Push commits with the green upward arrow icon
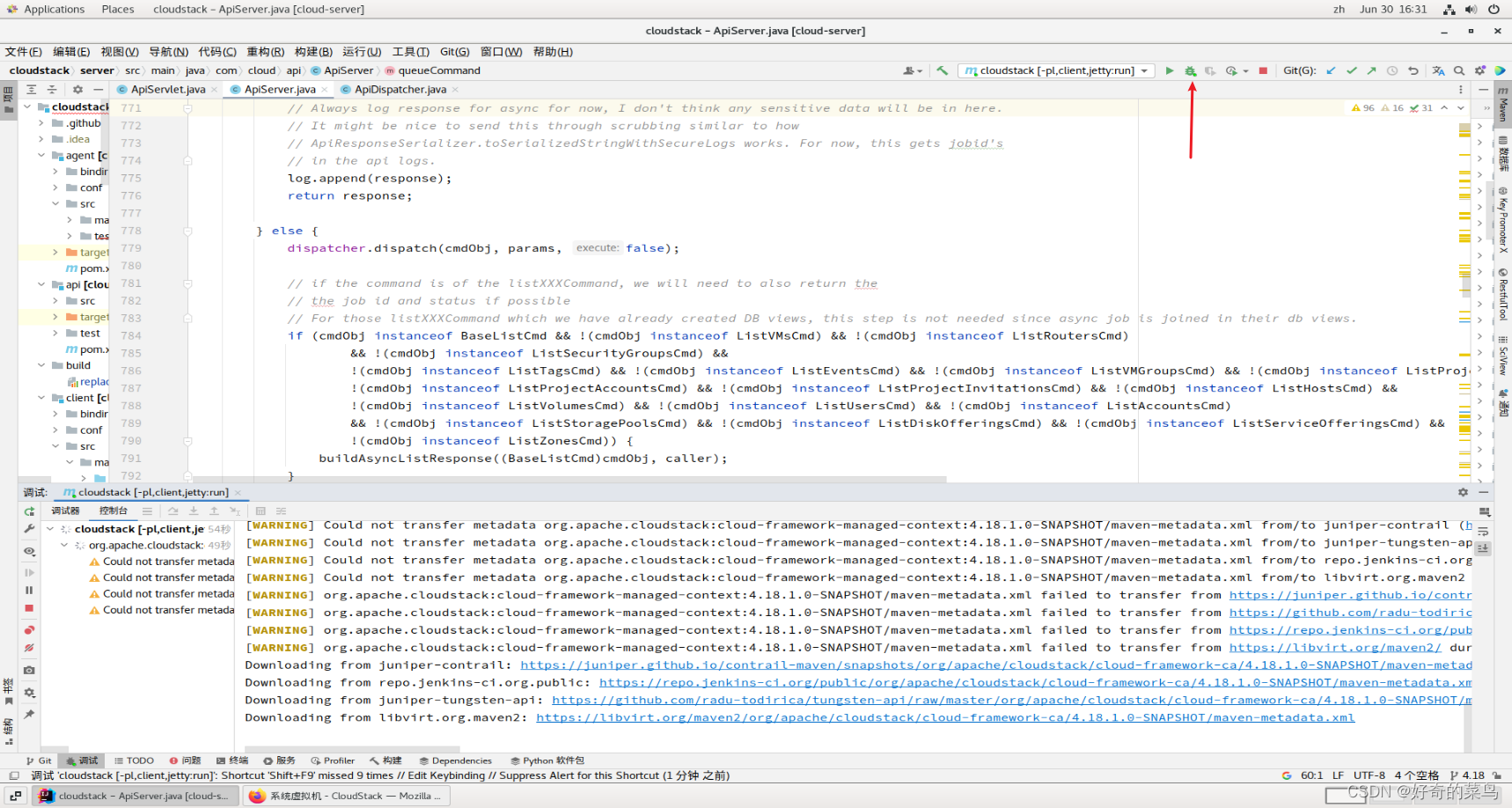Image resolution: width=1512 pixels, height=808 pixels. click(1372, 70)
